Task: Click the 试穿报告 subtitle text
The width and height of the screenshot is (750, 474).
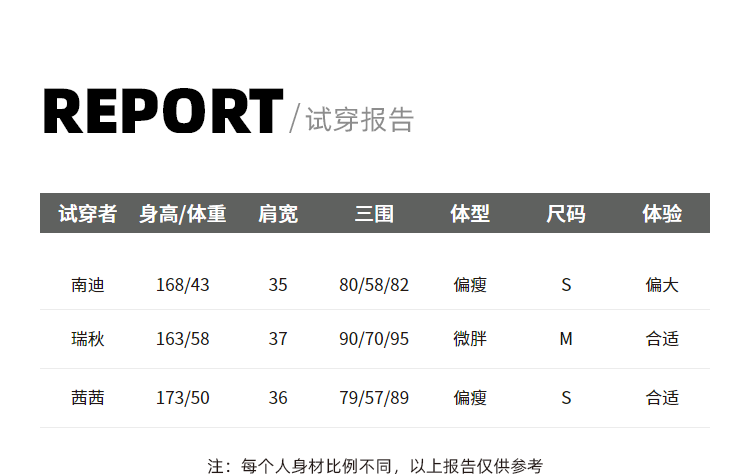Action: tap(359, 119)
